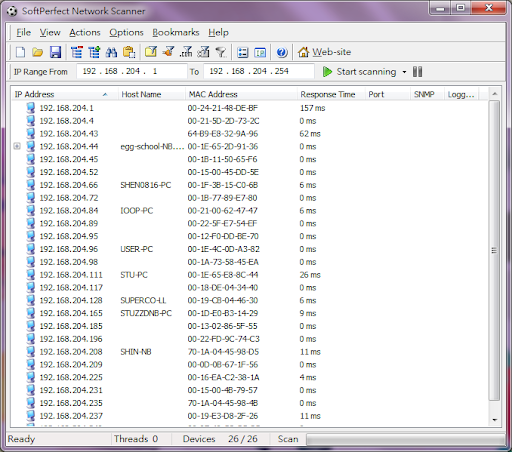Click the Expand all tree icon
Screen dimensions: 512x452
click(94, 52)
